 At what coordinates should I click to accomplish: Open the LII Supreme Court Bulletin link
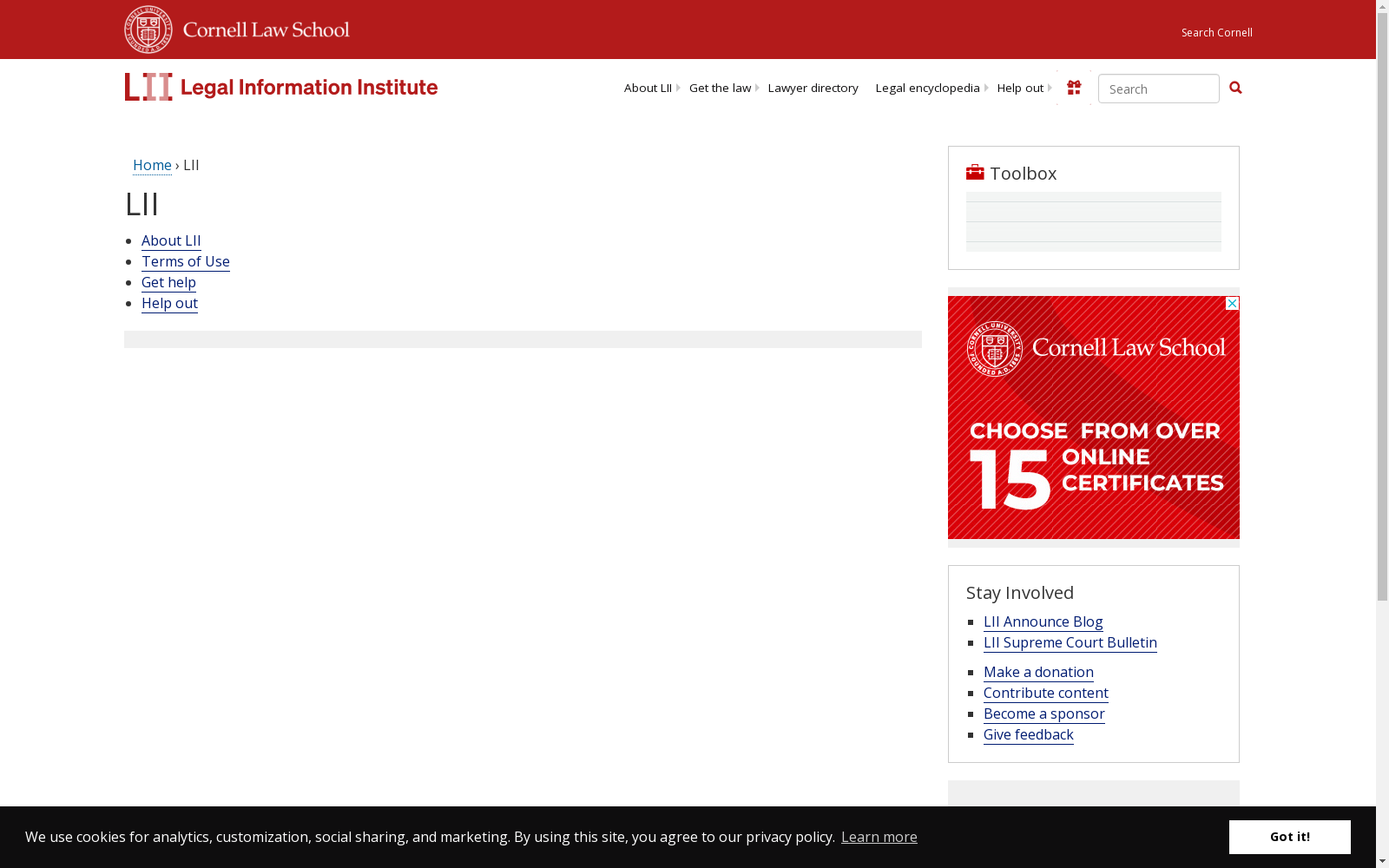pyautogui.click(x=1070, y=642)
